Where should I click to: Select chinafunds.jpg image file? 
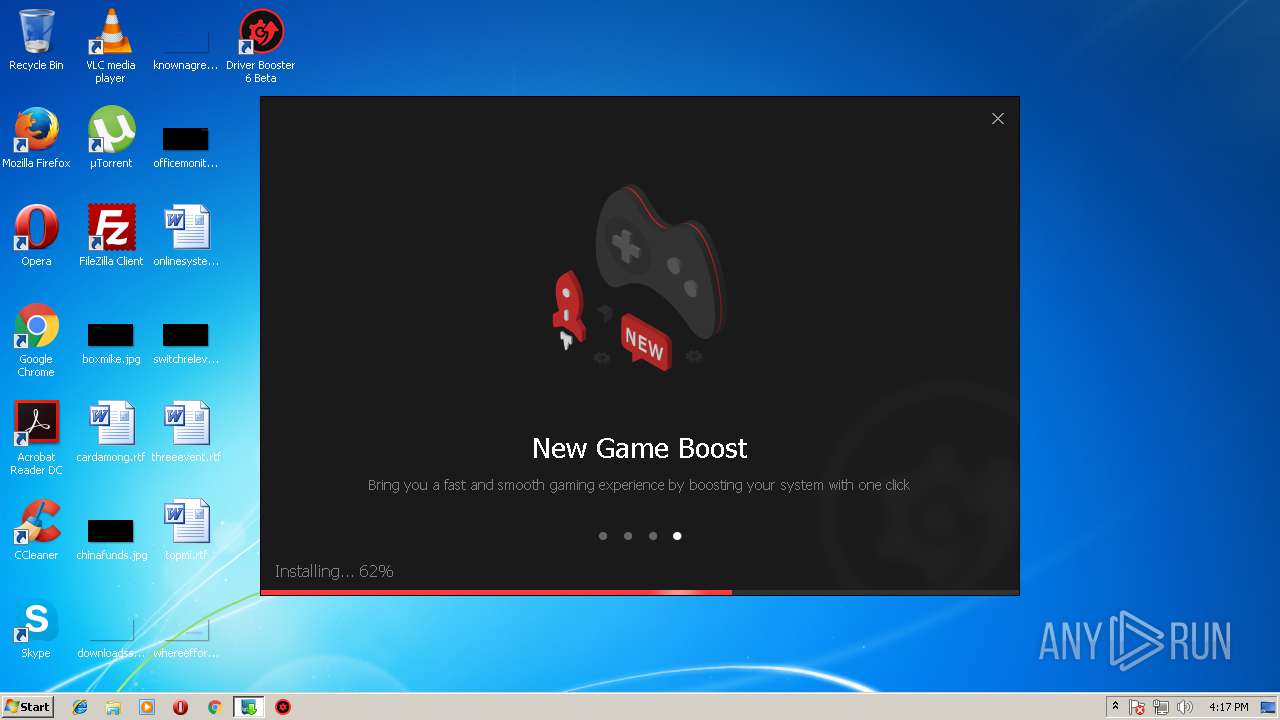coord(111,540)
